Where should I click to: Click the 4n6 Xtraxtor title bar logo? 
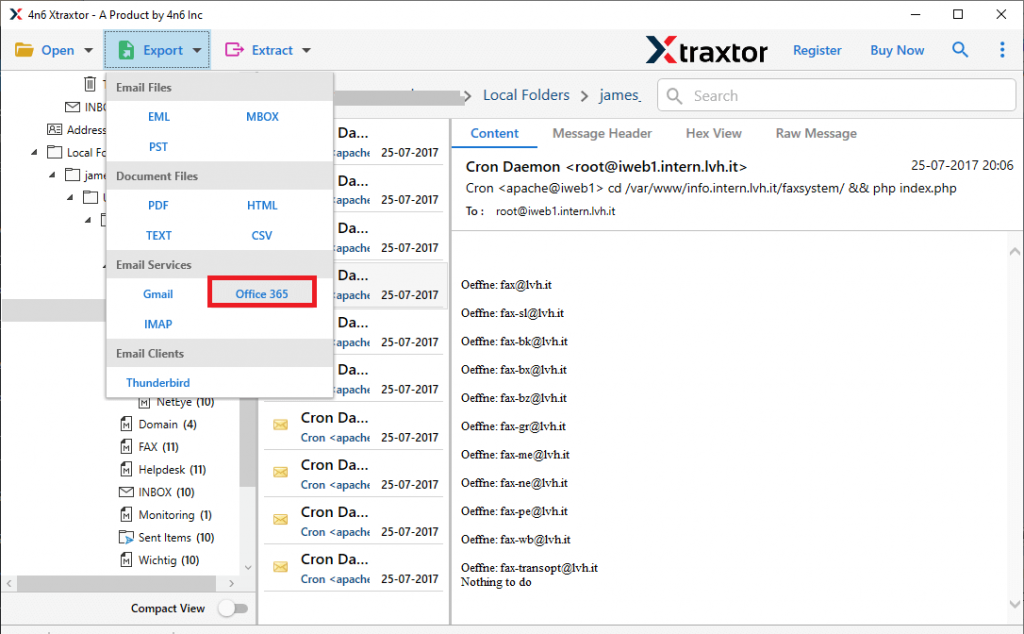pos(16,14)
